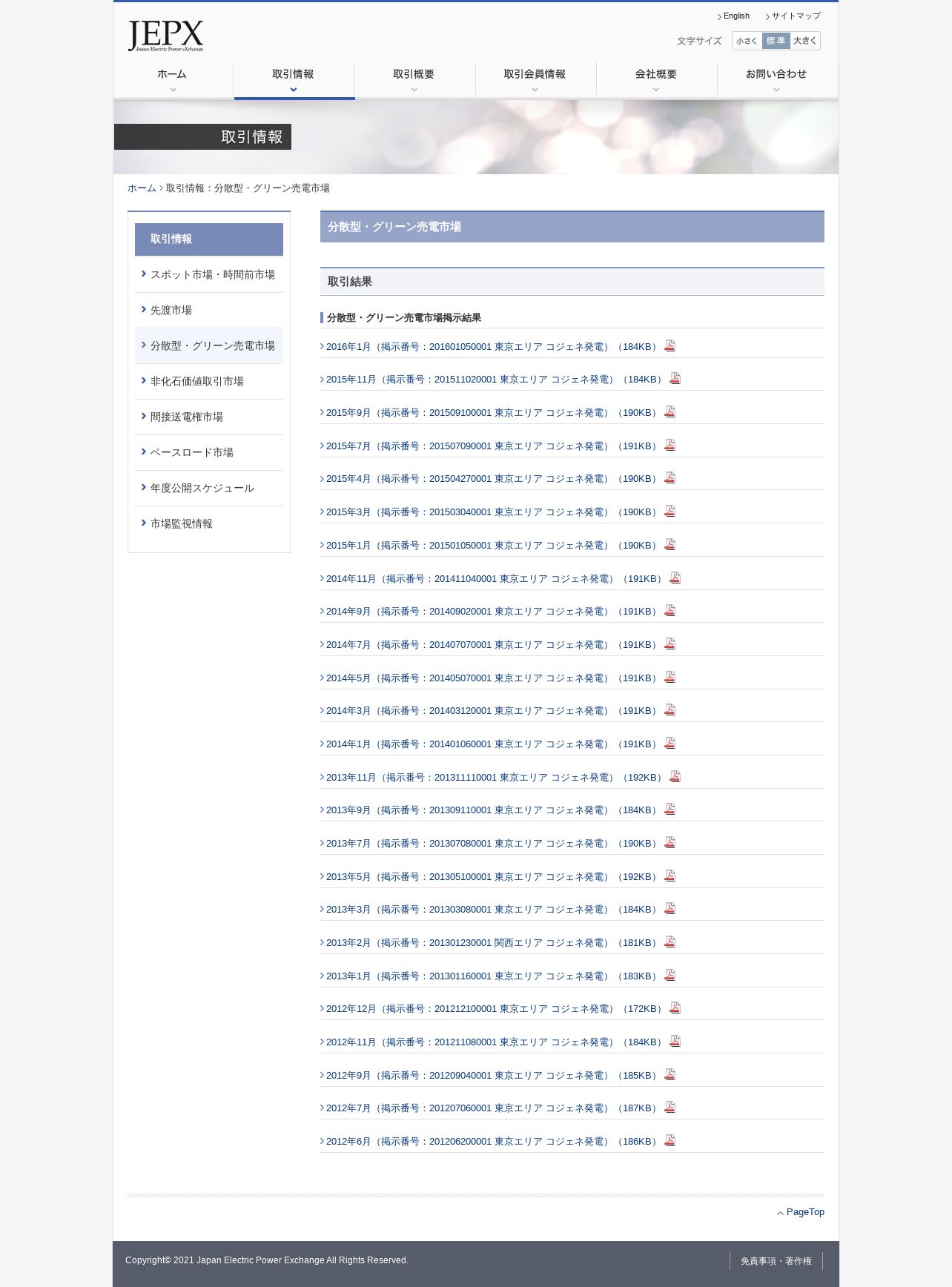
Task: Open PDF icon for 2014年9月 result
Action: coord(670,610)
